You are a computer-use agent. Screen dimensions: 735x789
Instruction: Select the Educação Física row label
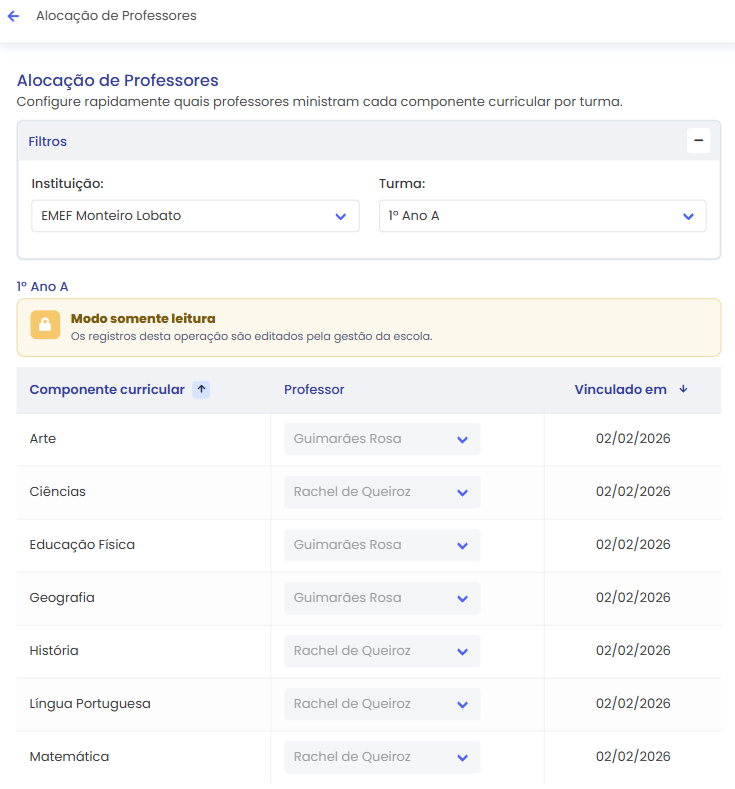(x=82, y=545)
